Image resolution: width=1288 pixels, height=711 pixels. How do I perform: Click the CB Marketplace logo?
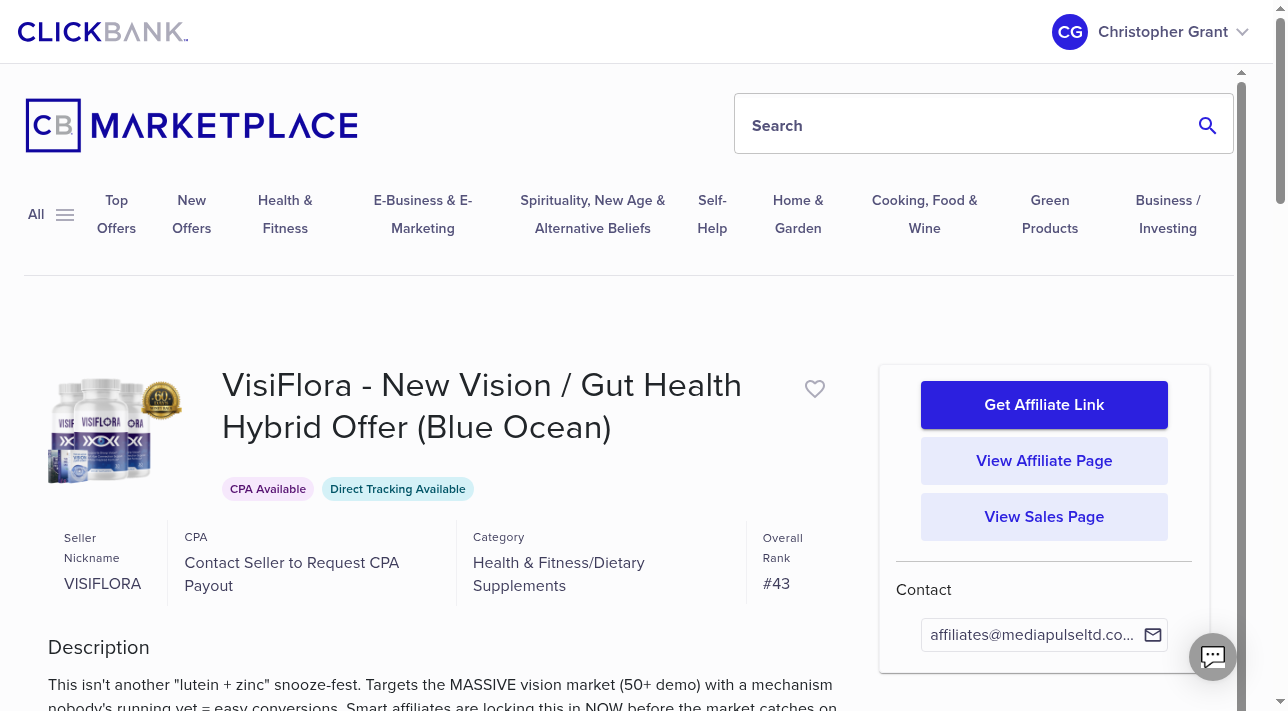pyautogui.click(x=190, y=124)
